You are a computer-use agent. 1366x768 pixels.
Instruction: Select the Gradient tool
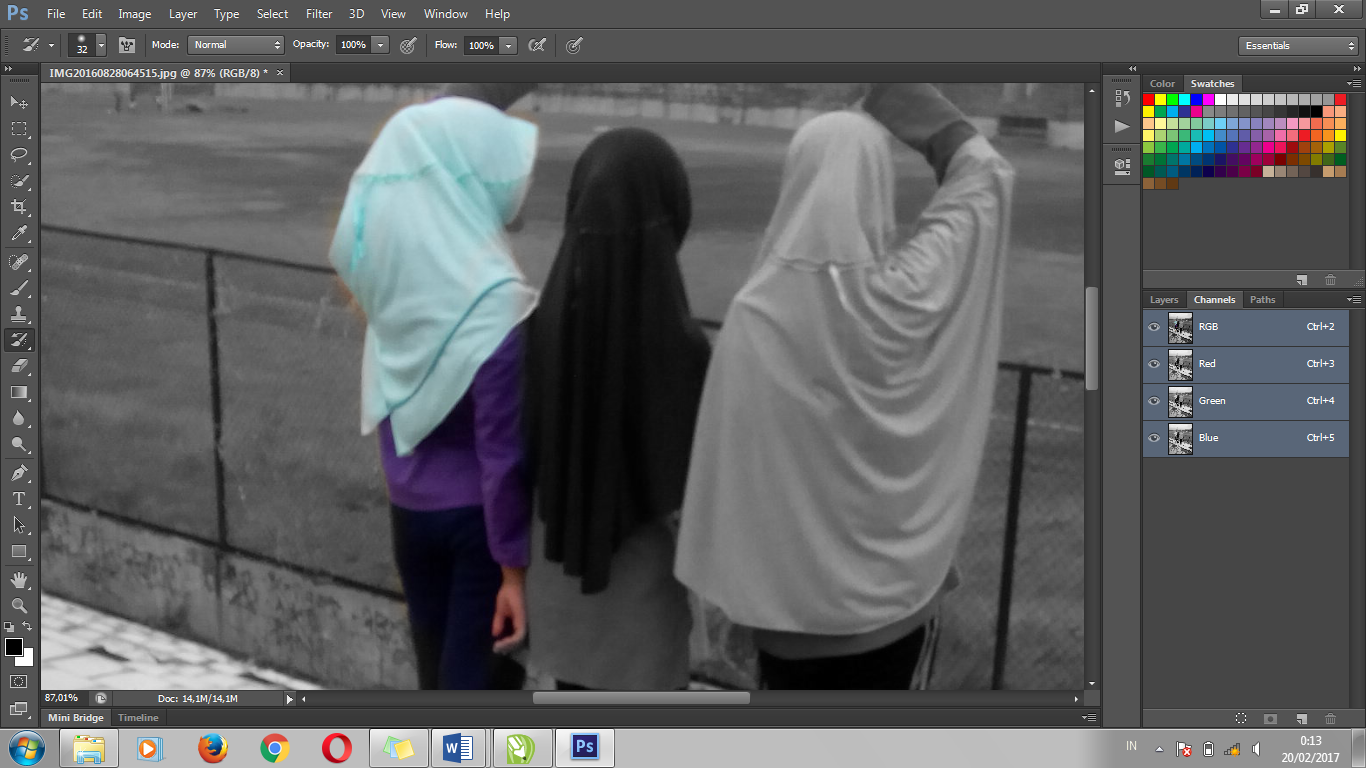[x=19, y=393]
